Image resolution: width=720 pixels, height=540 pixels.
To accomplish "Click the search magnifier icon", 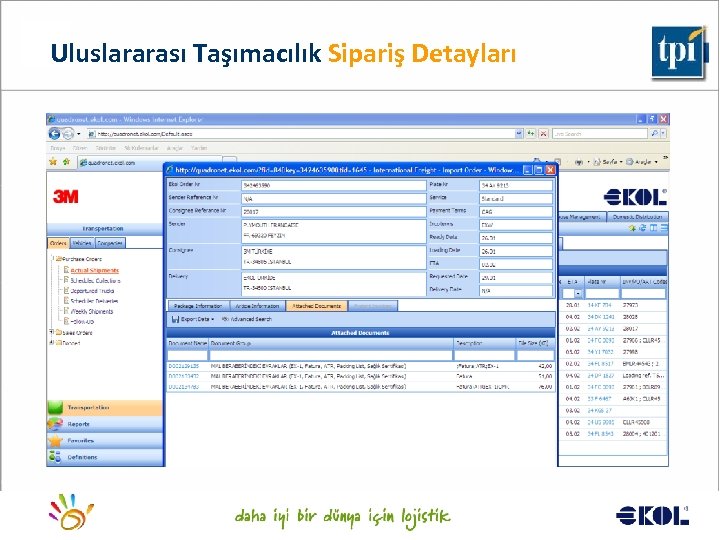I will (x=654, y=134).
